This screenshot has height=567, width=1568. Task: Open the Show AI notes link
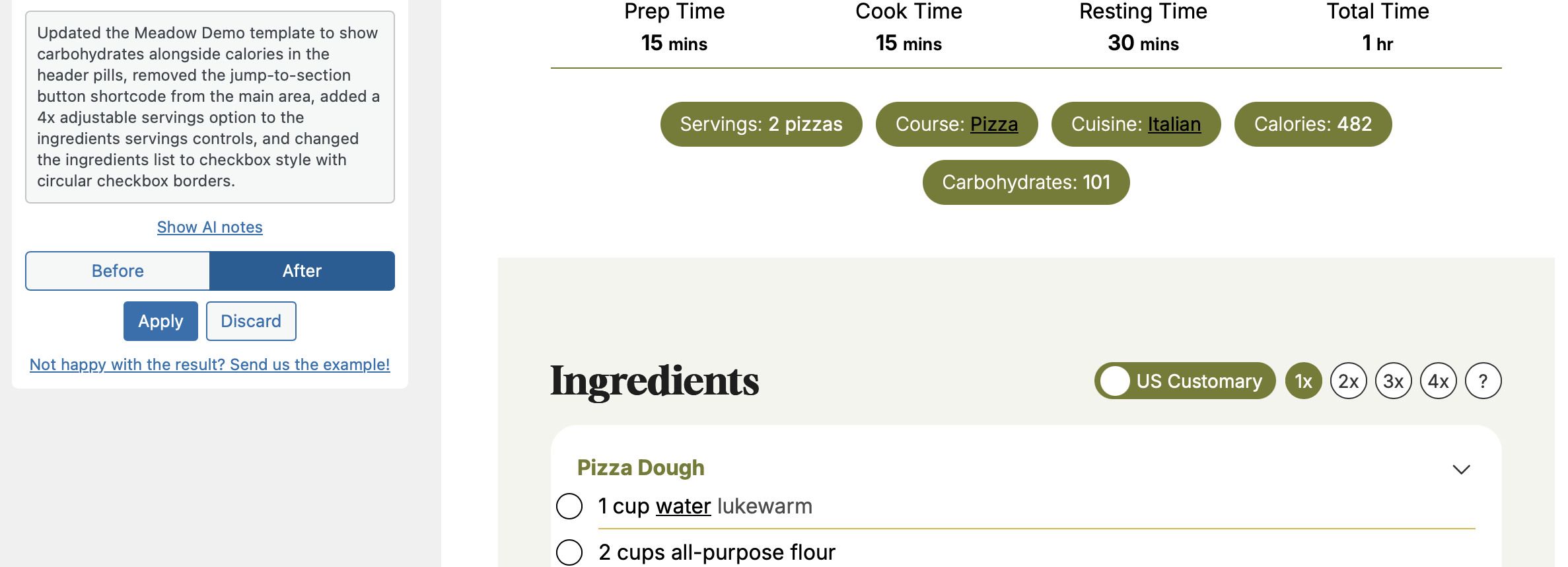[x=209, y=227]
